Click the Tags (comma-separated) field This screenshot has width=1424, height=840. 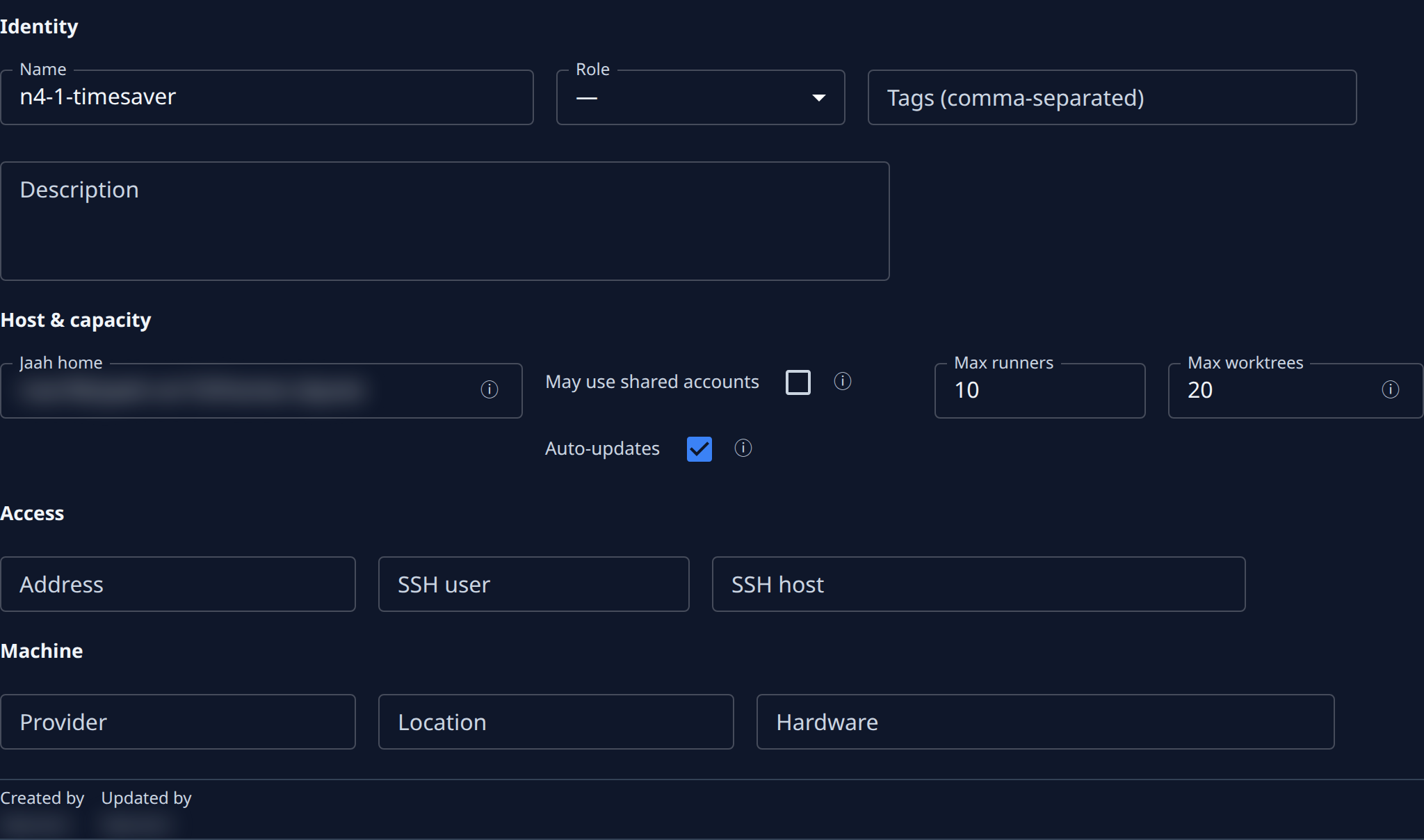(x=1112, y=97)
